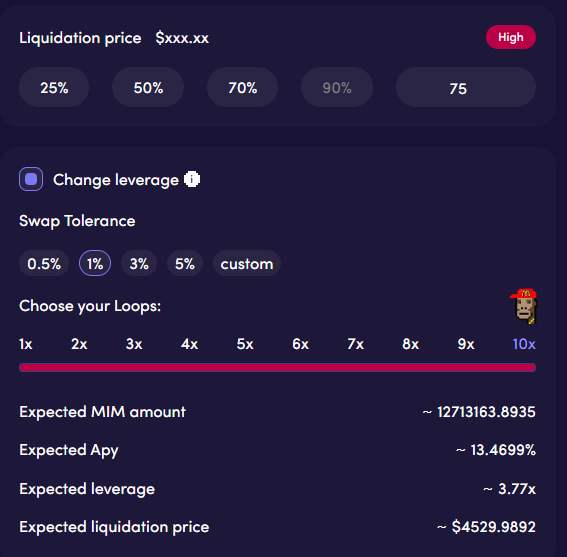Click the red High risk badge
Viewport: 567px width, 557px height.
pos(511,37)
